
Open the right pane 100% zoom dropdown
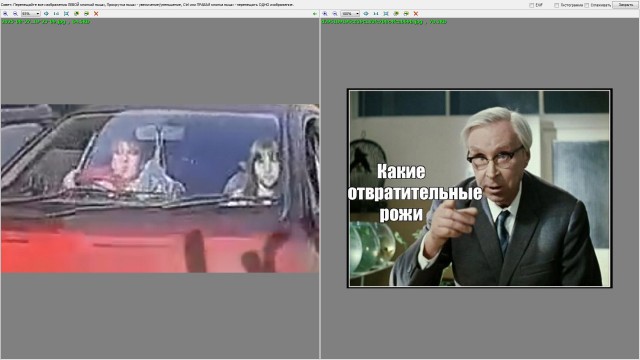click(350, 13)
